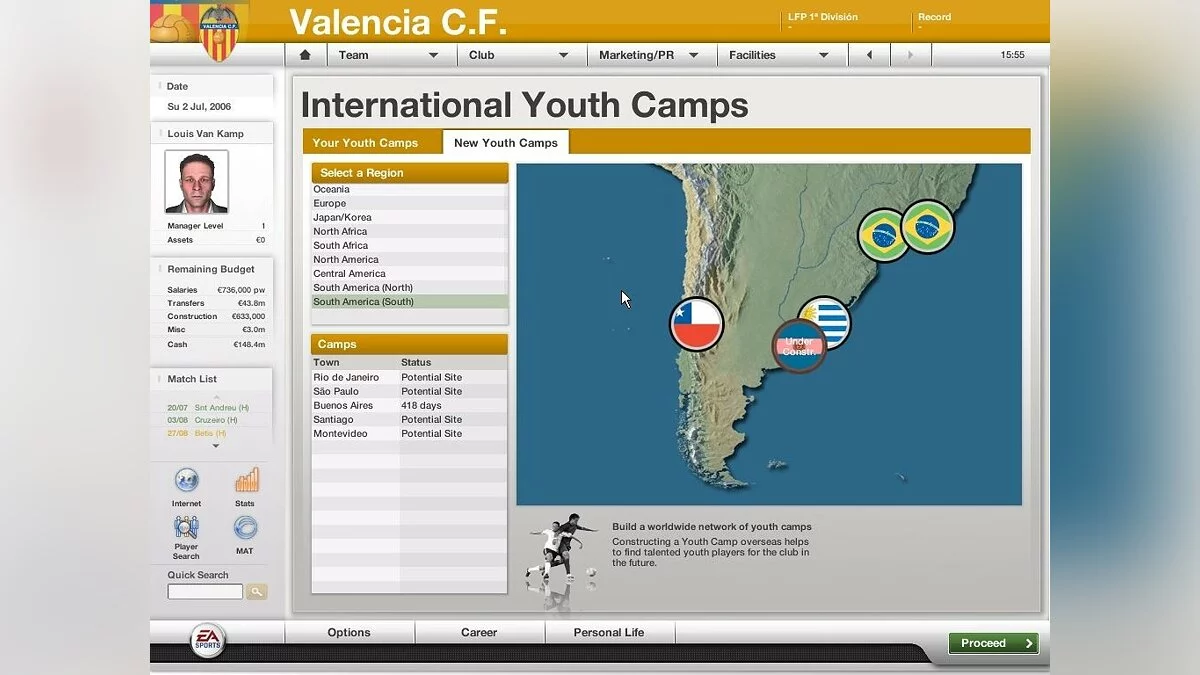This screenshot has width=1200, height=675.
Task: Select Rio de Janeiro camp row
Action: click(410, 377)
